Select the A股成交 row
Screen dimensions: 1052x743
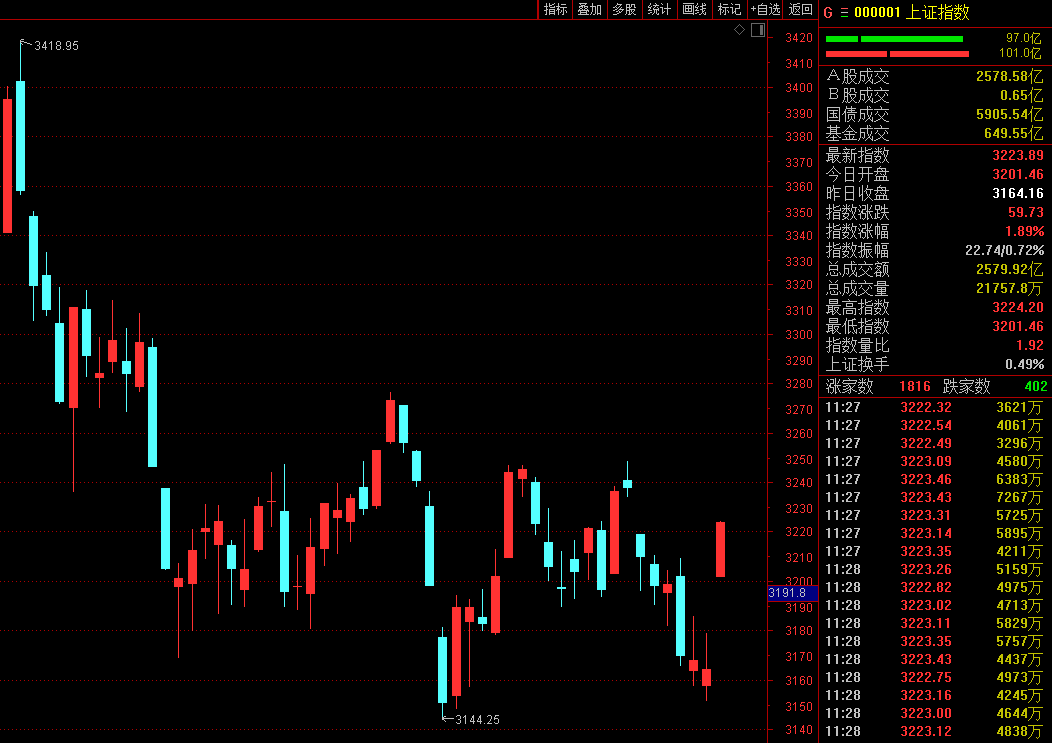point(934,77)
